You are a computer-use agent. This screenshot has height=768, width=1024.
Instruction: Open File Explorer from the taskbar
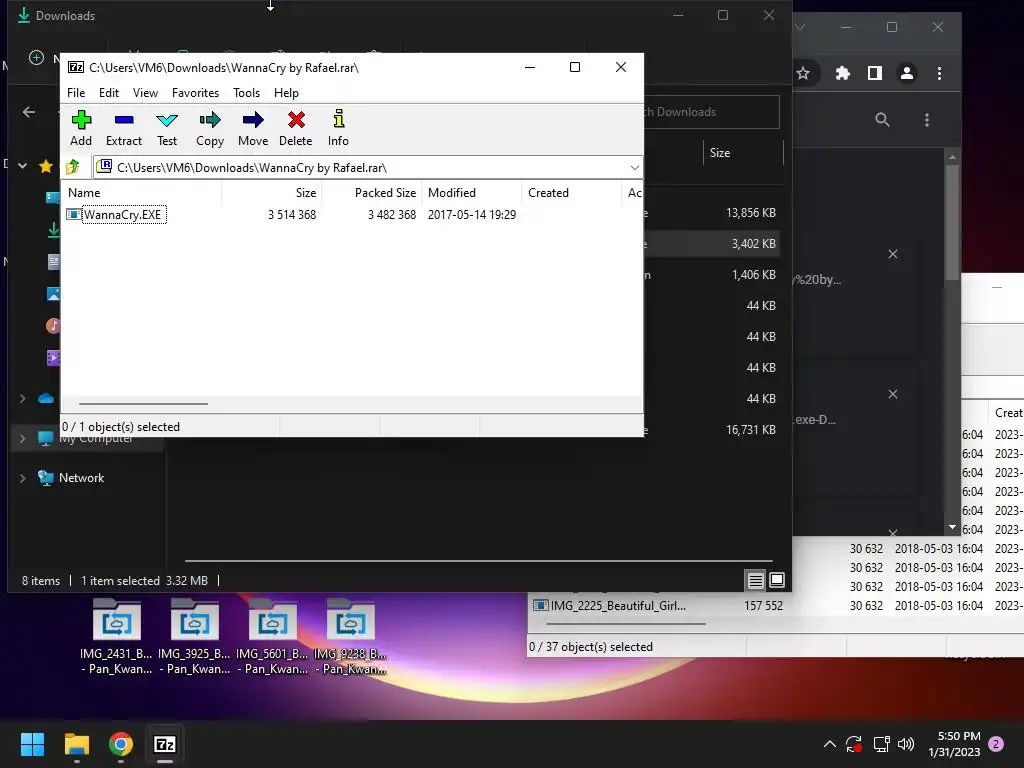pos(76,744)
